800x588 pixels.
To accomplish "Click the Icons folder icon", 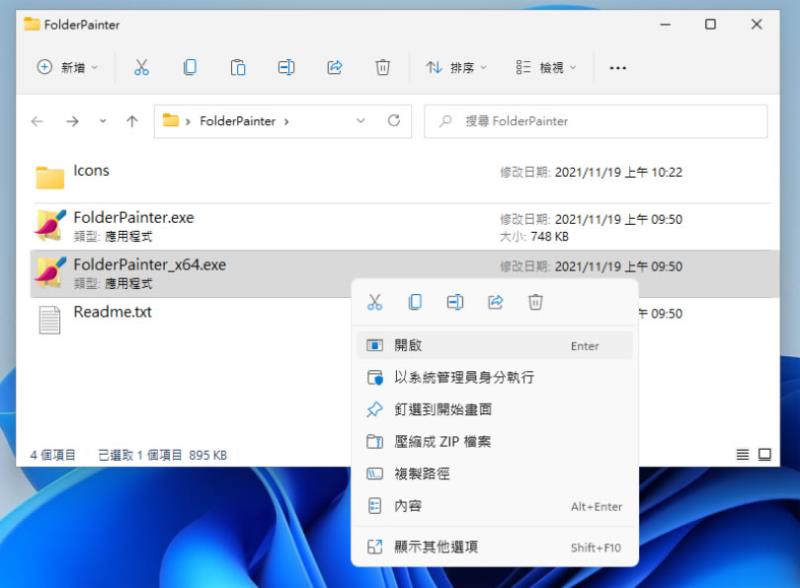I will [50, 177].
